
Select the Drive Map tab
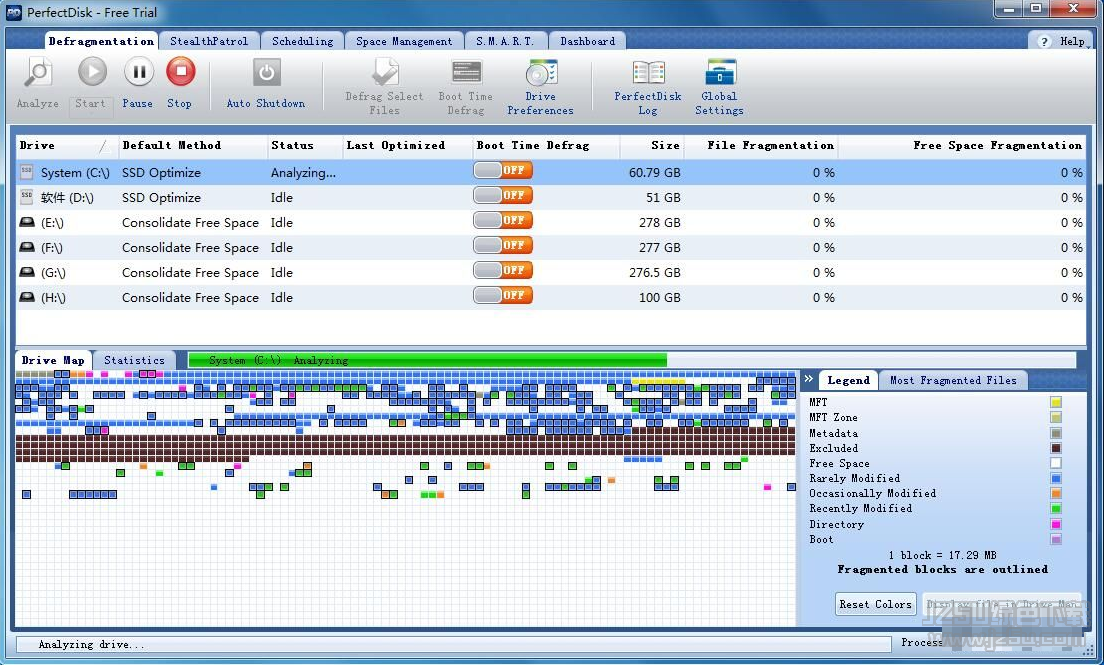[x=54, y=360]
